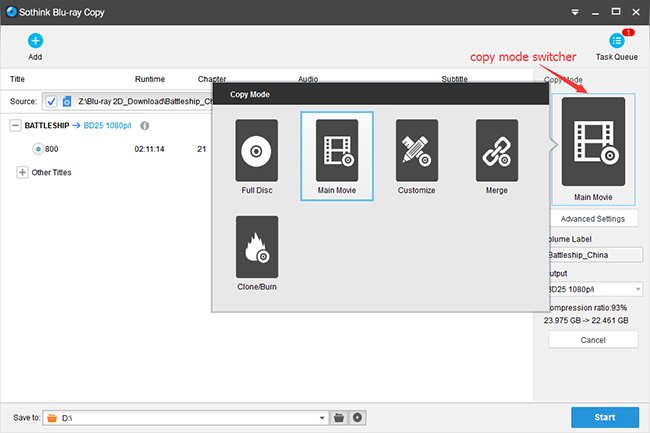The image size is (650, 433).
Task: Click the source disc file icon
Action: click(x=67, y=102)
